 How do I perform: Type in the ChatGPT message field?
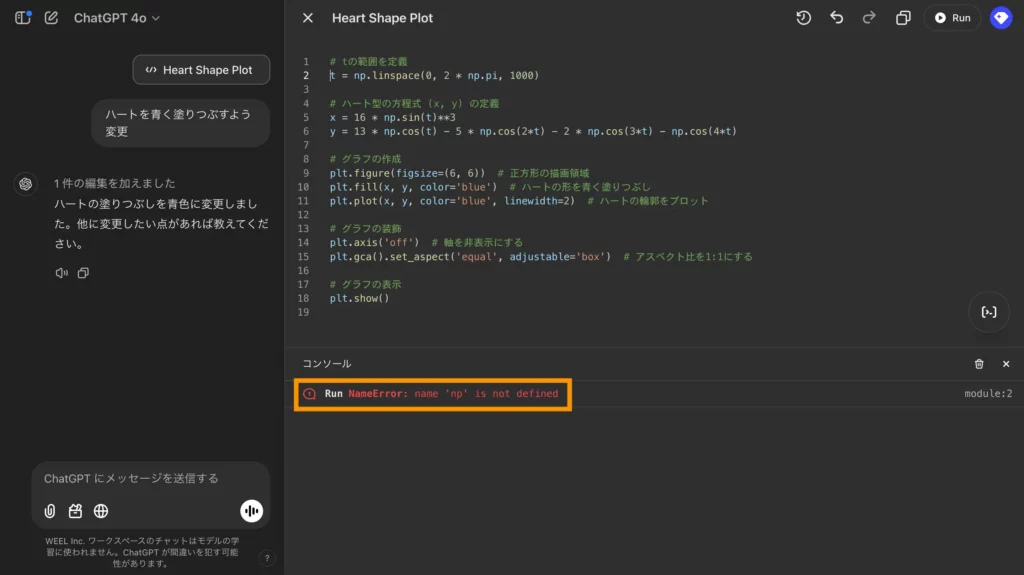pyautogui.click(x=140, y=479)
